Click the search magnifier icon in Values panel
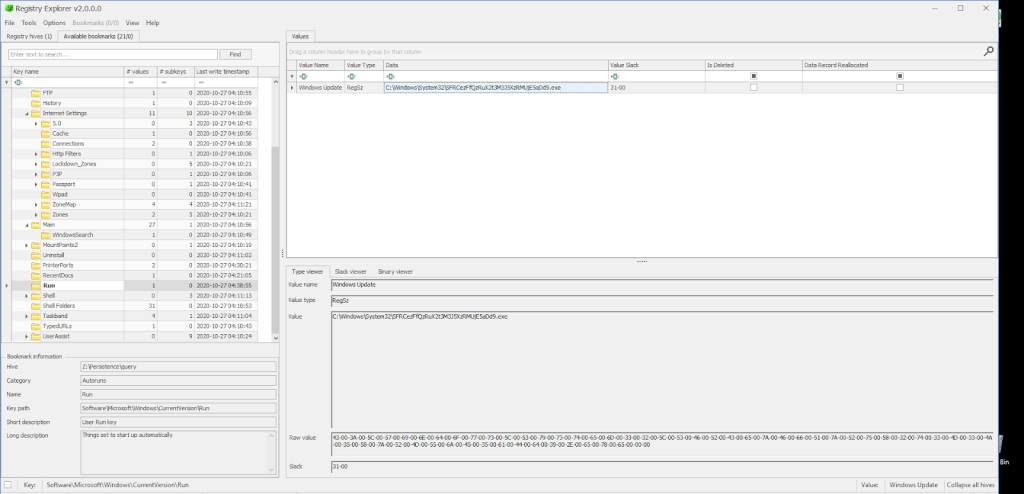The height and width of the screenshot is (494, 1024). click(x=988, y=51)
